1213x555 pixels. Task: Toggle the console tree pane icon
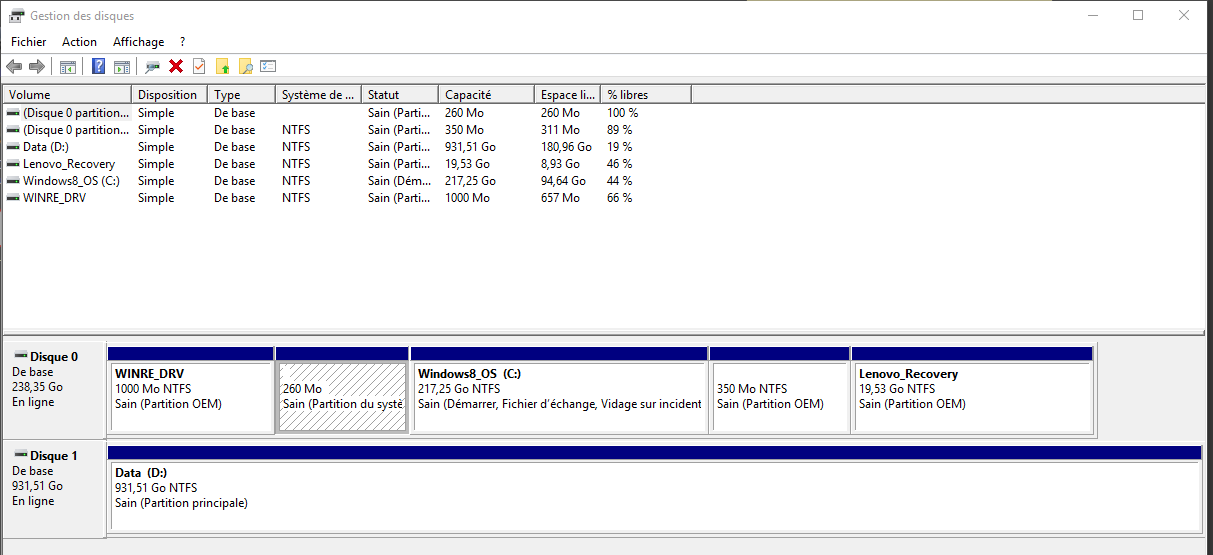click(x=68, y=67)
